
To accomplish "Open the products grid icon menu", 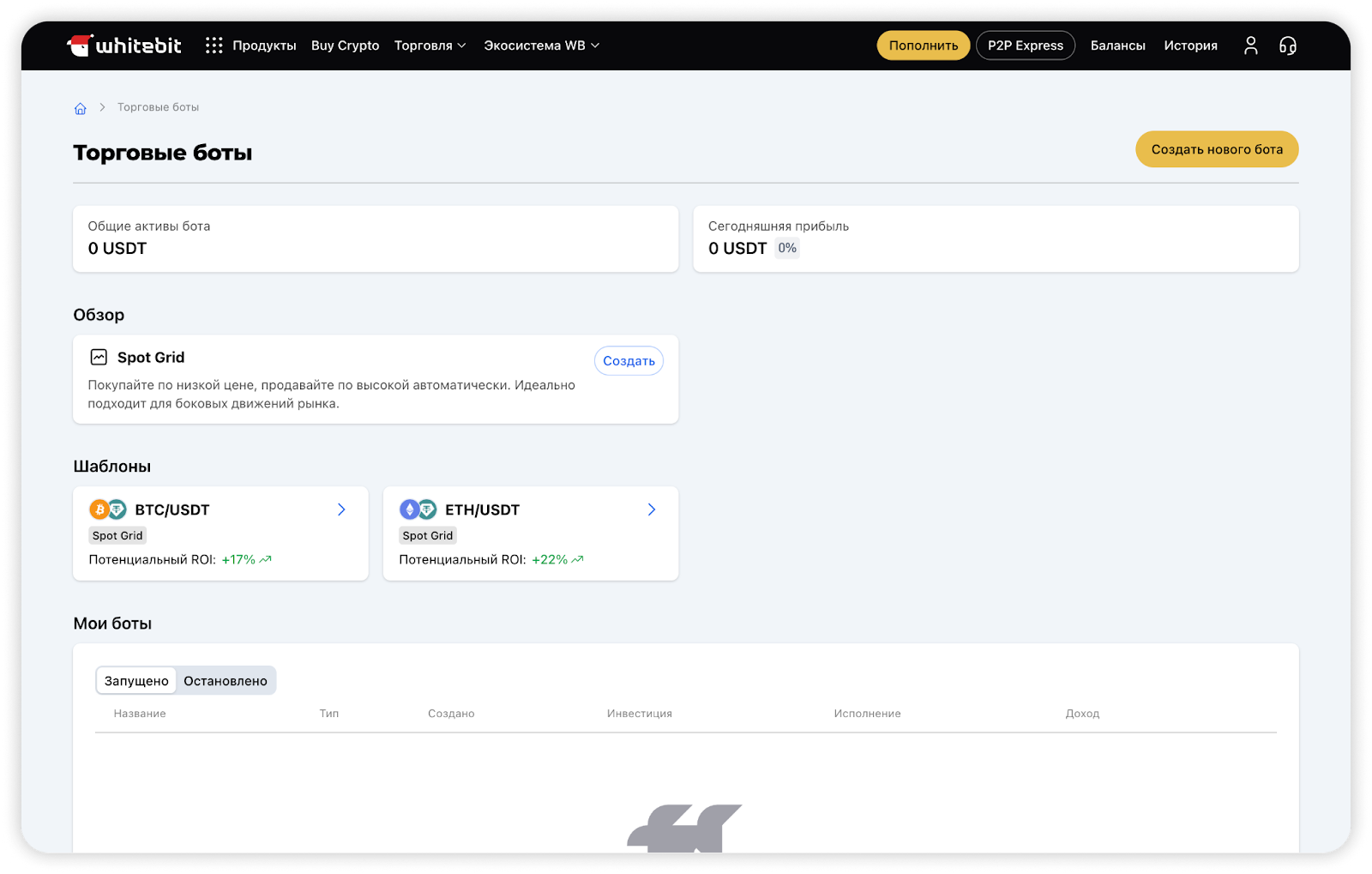I will [214, 45].
